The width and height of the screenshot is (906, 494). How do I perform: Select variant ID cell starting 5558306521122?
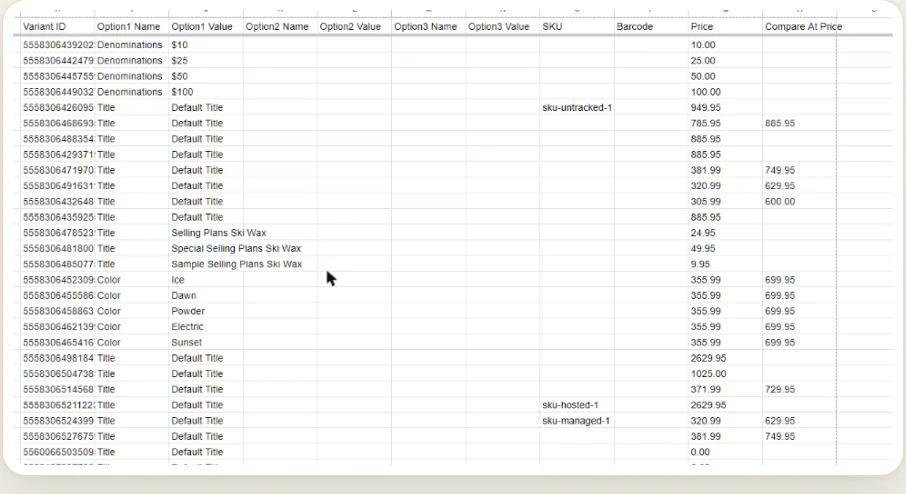pyautogui.click(x=57, y=405)
